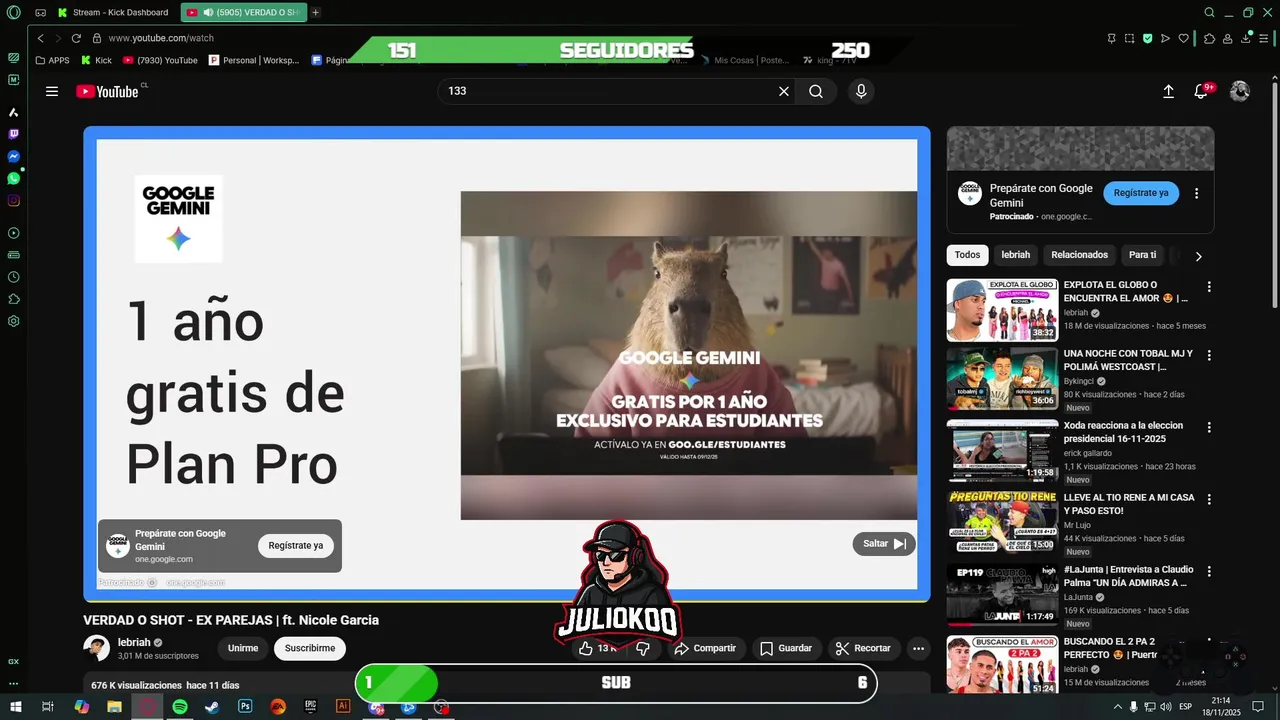Open YouTube notifications bell
This screenshot has height=720, width=1280.
pyautogui.click(x=1203, y=91)
